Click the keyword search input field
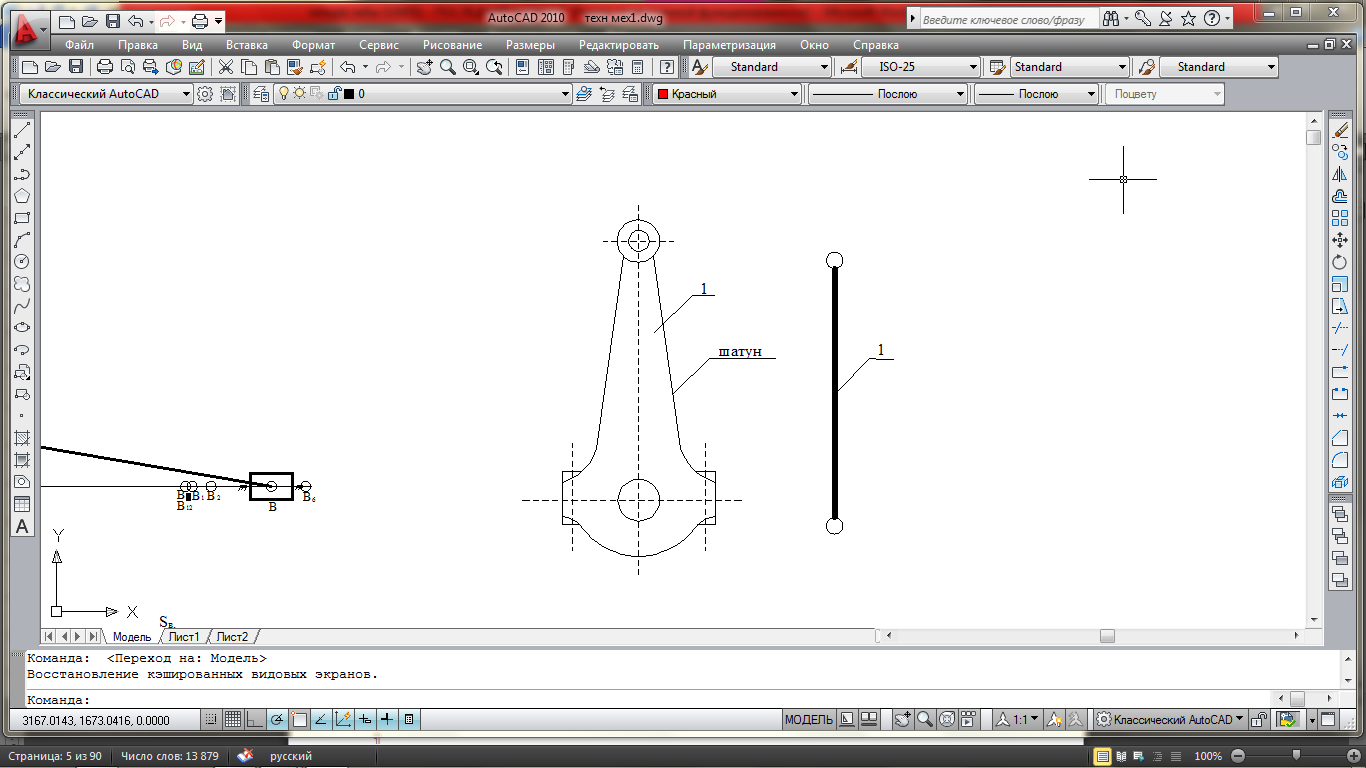1366x768 pixels. 1005,19
